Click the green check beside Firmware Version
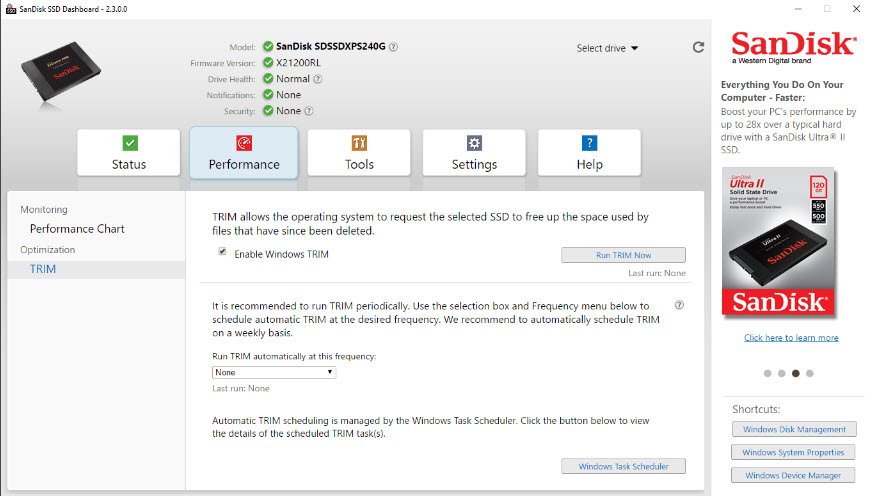Viewport: 871px width, 496px height. coord(268,62)
